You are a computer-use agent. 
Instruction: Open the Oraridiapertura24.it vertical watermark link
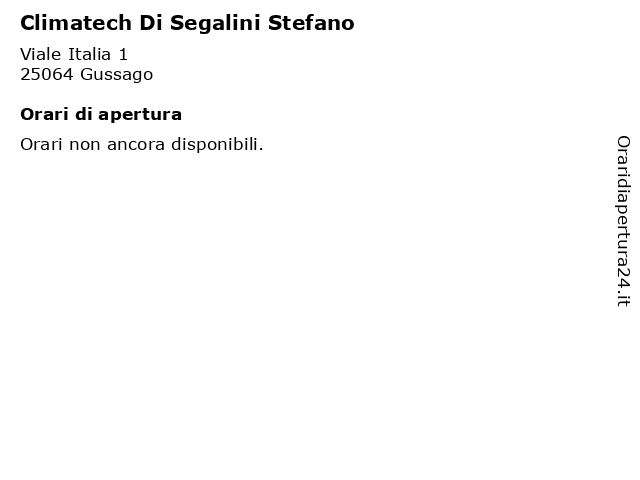623,221
